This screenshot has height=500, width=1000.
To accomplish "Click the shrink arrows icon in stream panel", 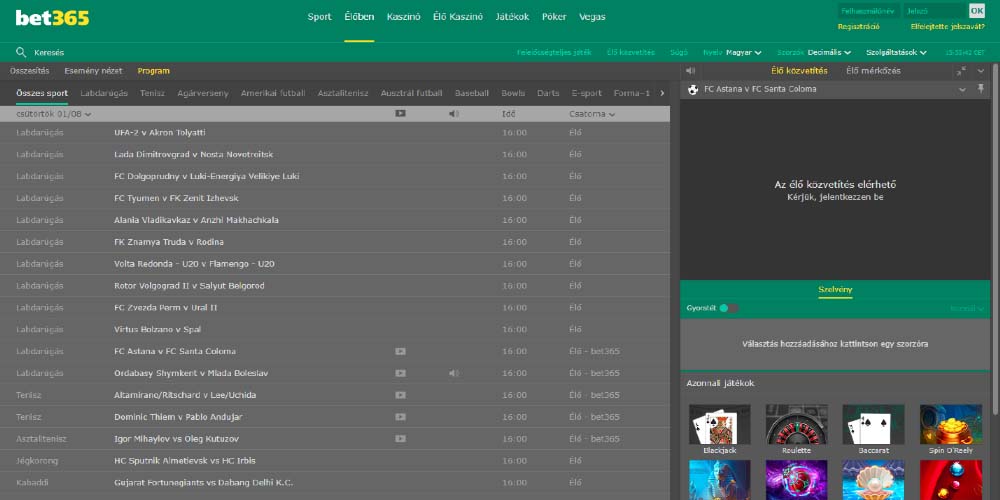I will 961,71.
